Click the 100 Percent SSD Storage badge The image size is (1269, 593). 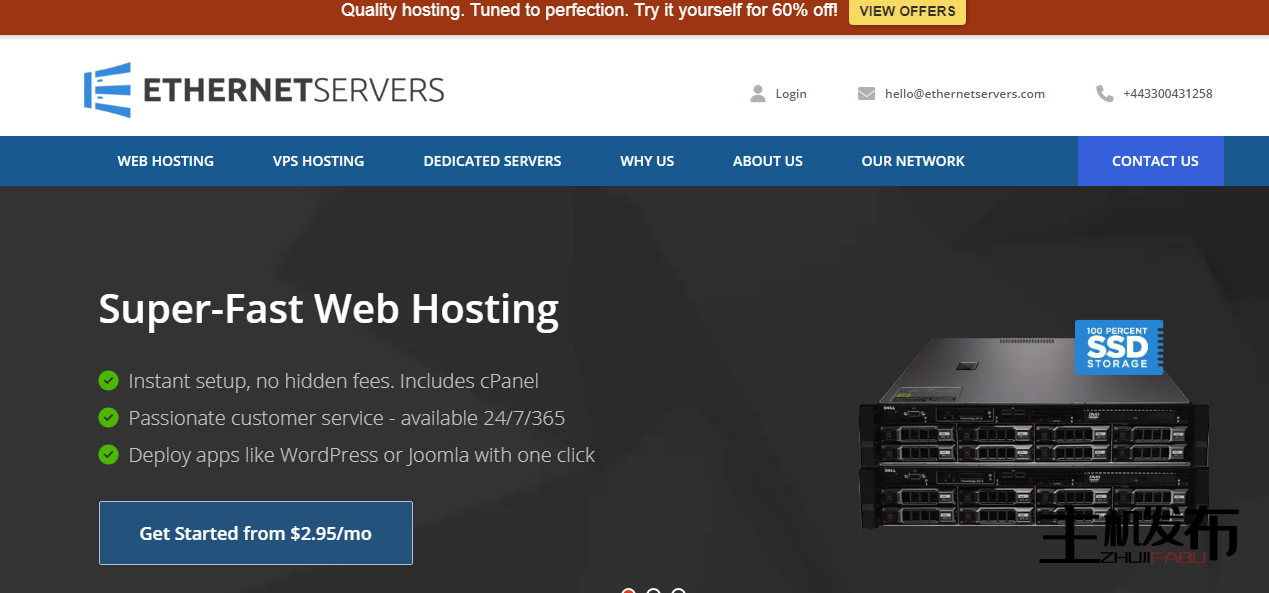[1119, 347]
